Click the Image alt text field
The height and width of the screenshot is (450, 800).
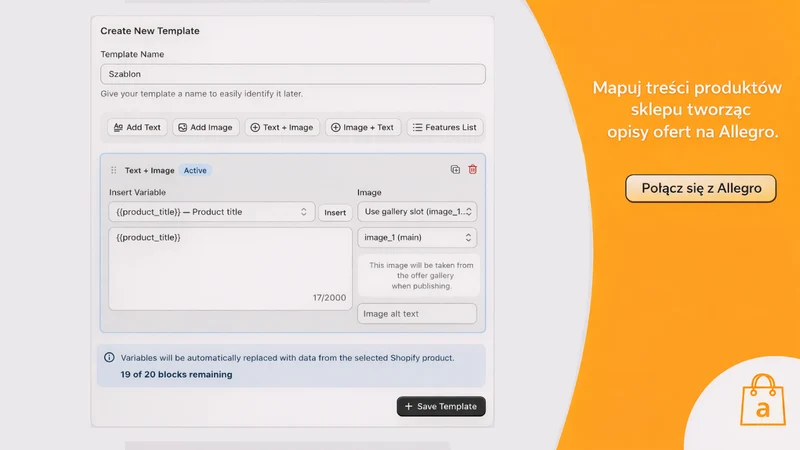pos(417,314)
